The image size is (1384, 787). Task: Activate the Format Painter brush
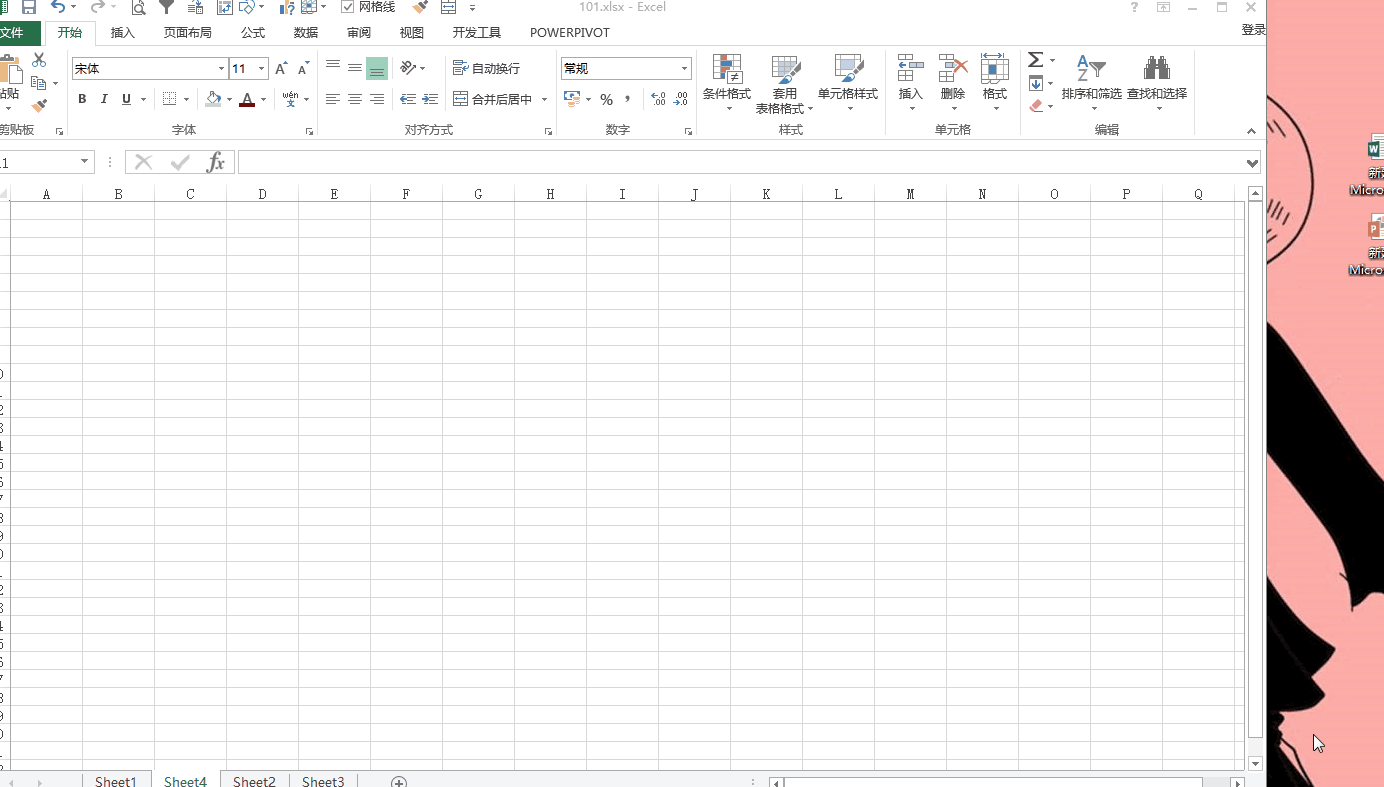click(x=39, y=105)
